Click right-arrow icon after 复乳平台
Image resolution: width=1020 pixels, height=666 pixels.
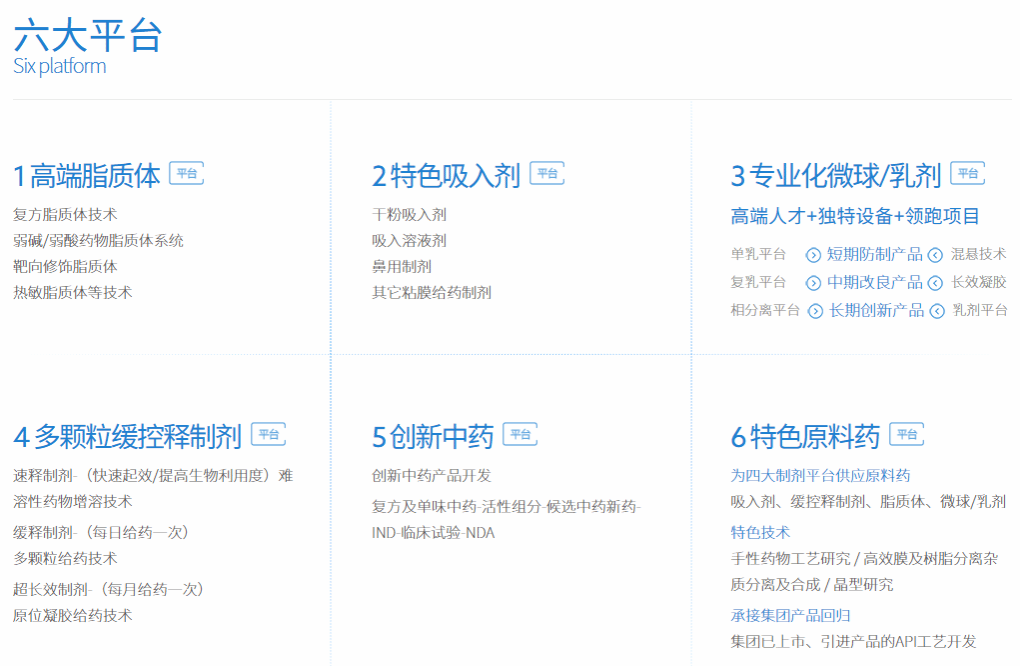tap(813, 283)
